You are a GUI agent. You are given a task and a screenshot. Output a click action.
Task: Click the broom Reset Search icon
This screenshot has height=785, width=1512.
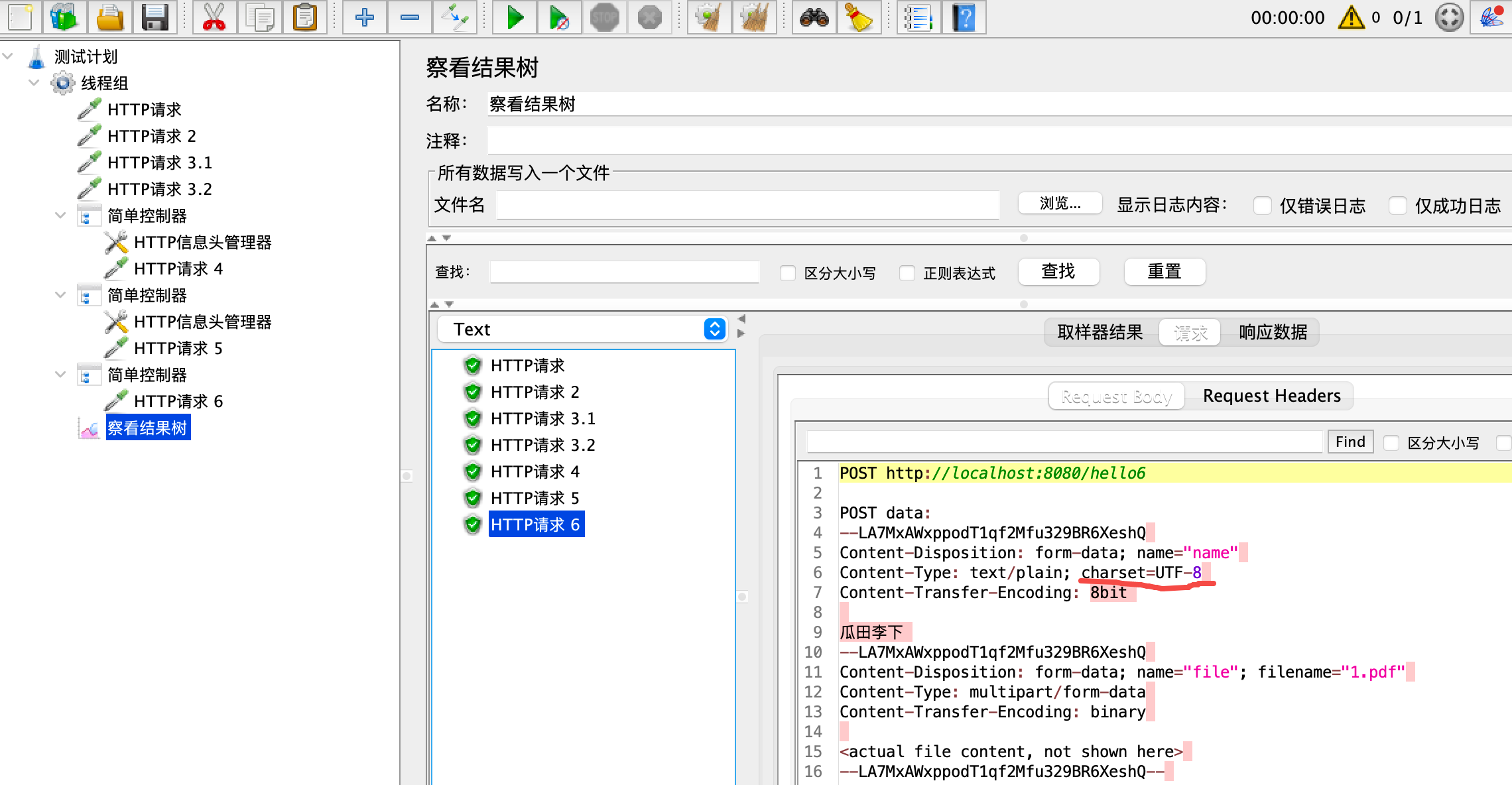858,17
